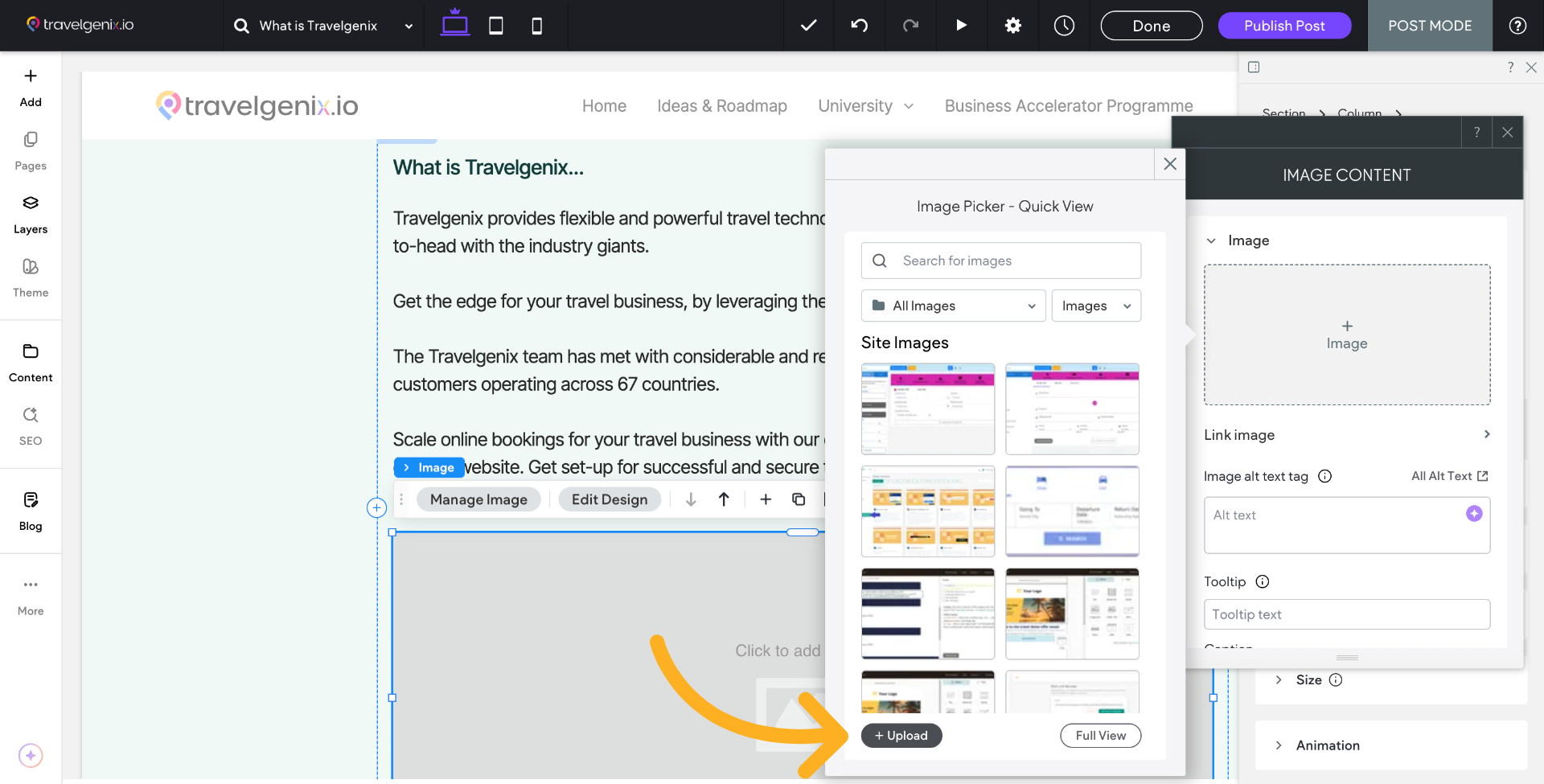Screen dimensions: 1544x784
Task: Click the preview play icon
Action: (x=961, y=26)
